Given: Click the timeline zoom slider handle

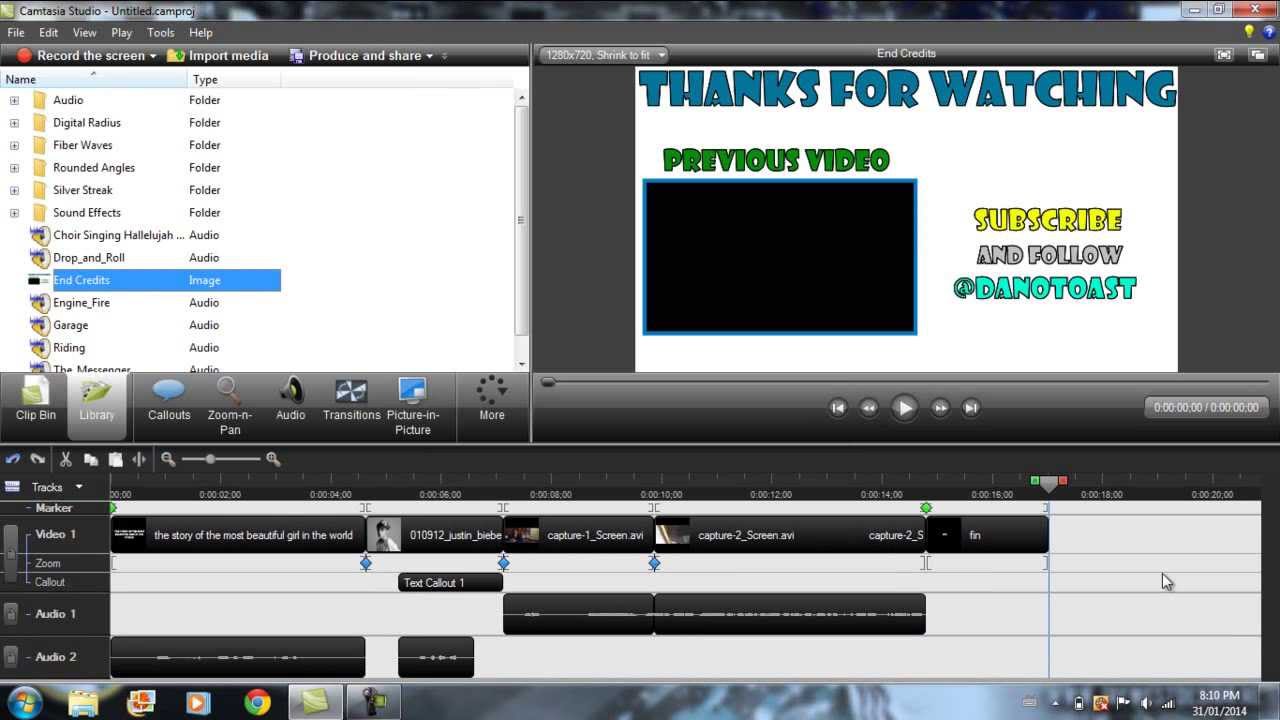Looking at the screenshot, I should (x=210, y=459).
